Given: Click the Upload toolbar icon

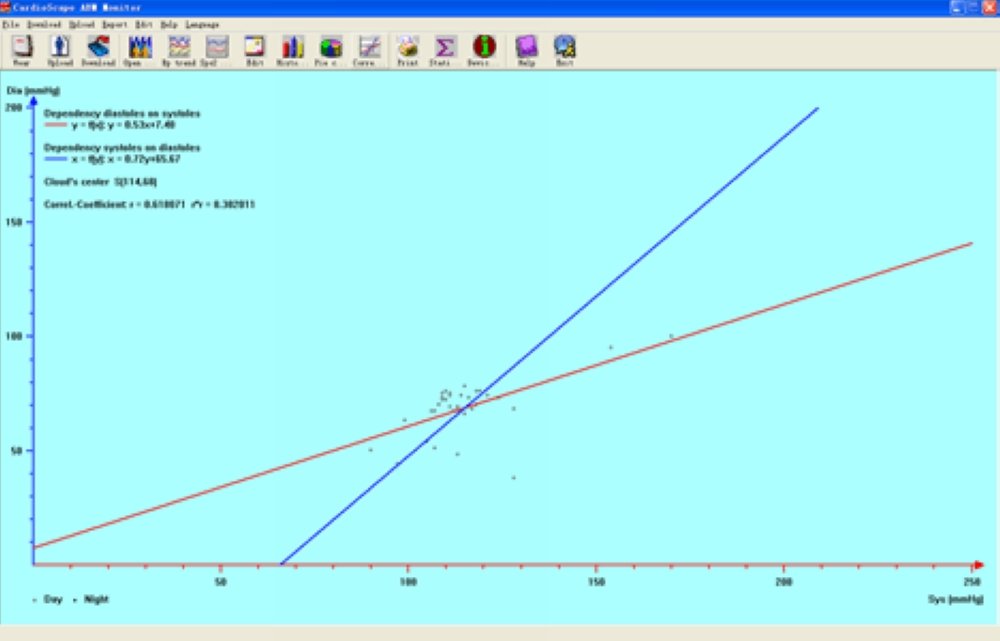Looking at the screenshot, I should coord(60,51).
